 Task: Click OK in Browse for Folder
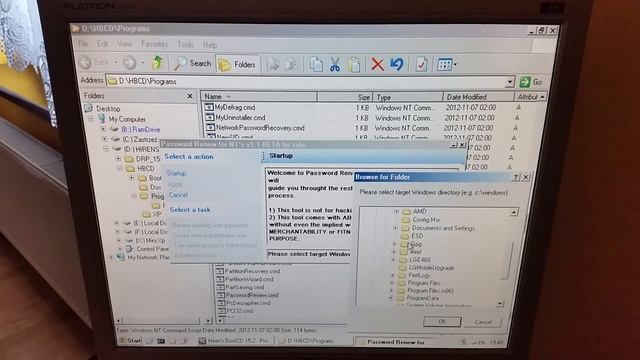(x=442, y=322)
